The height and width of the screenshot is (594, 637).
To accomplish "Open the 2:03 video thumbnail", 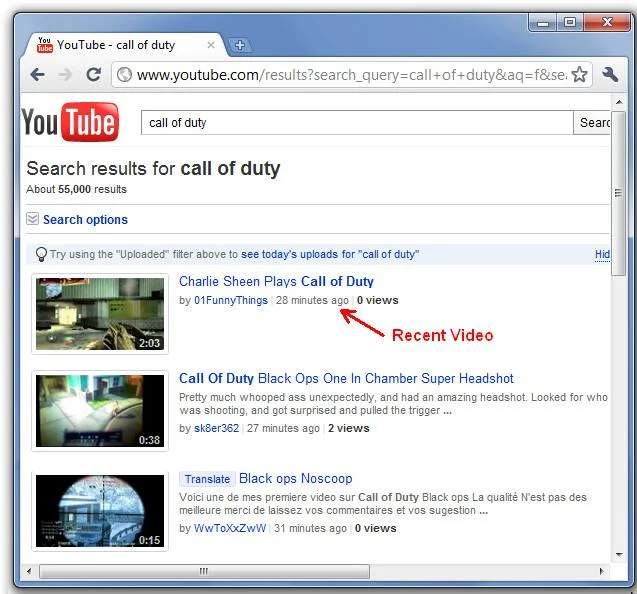I will tap(100, 314).
